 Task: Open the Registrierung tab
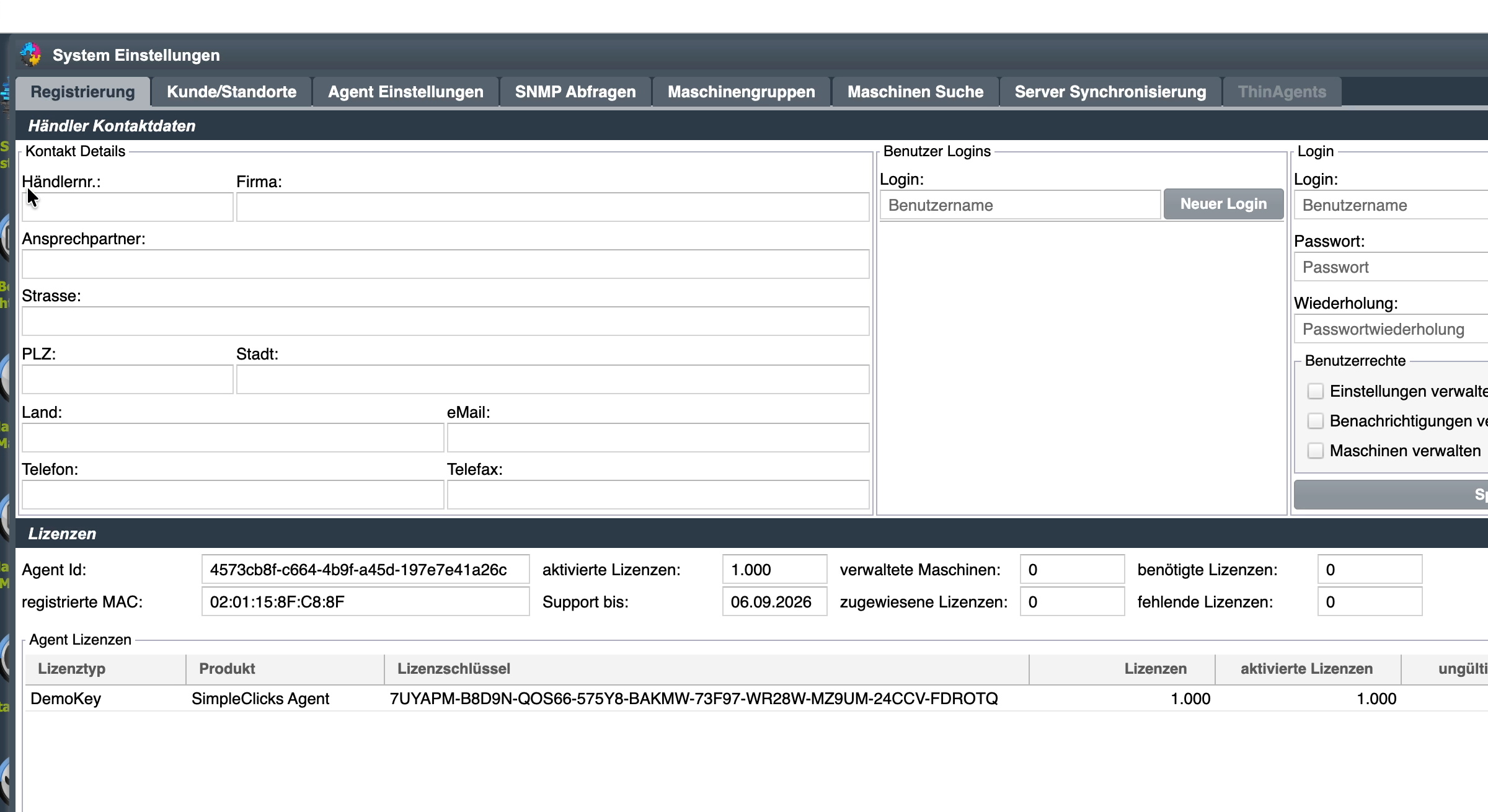pyautogui.click(x=82, y=92)
